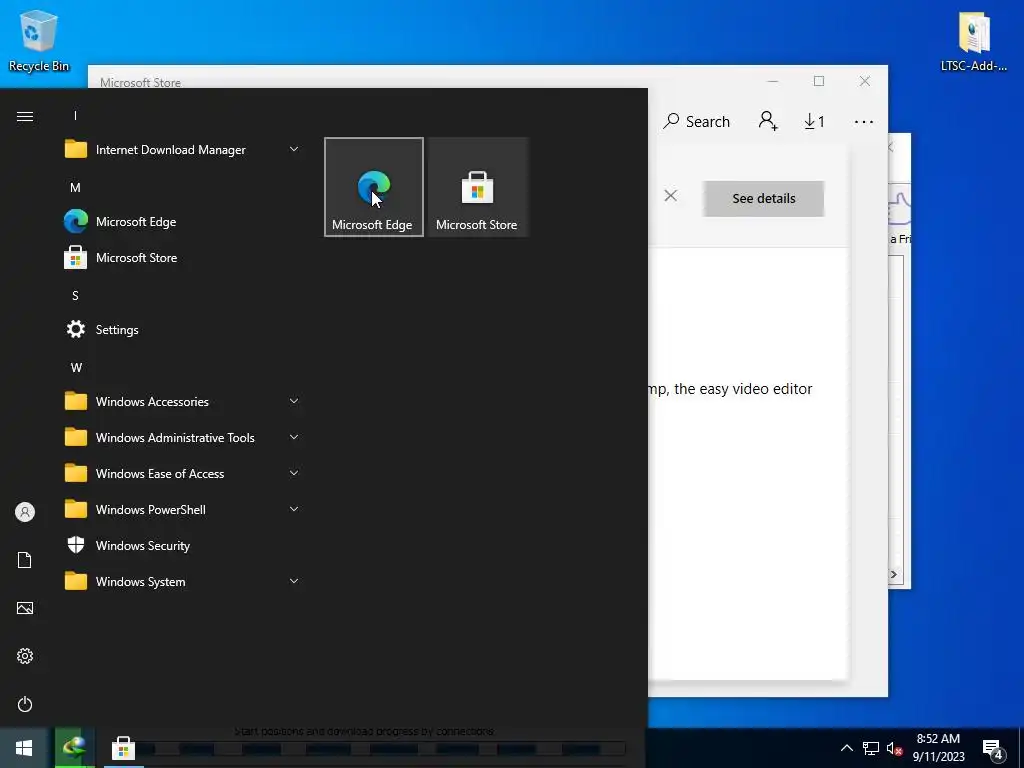
Task: Show hidden system tray icons
Action: [x=846, y=748]
